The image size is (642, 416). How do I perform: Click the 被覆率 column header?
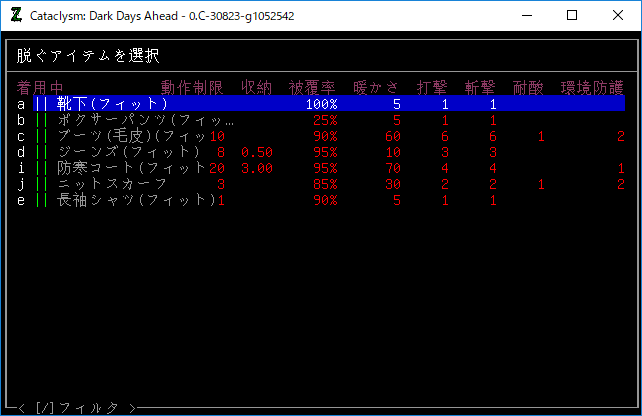click(x=313, y=88)
